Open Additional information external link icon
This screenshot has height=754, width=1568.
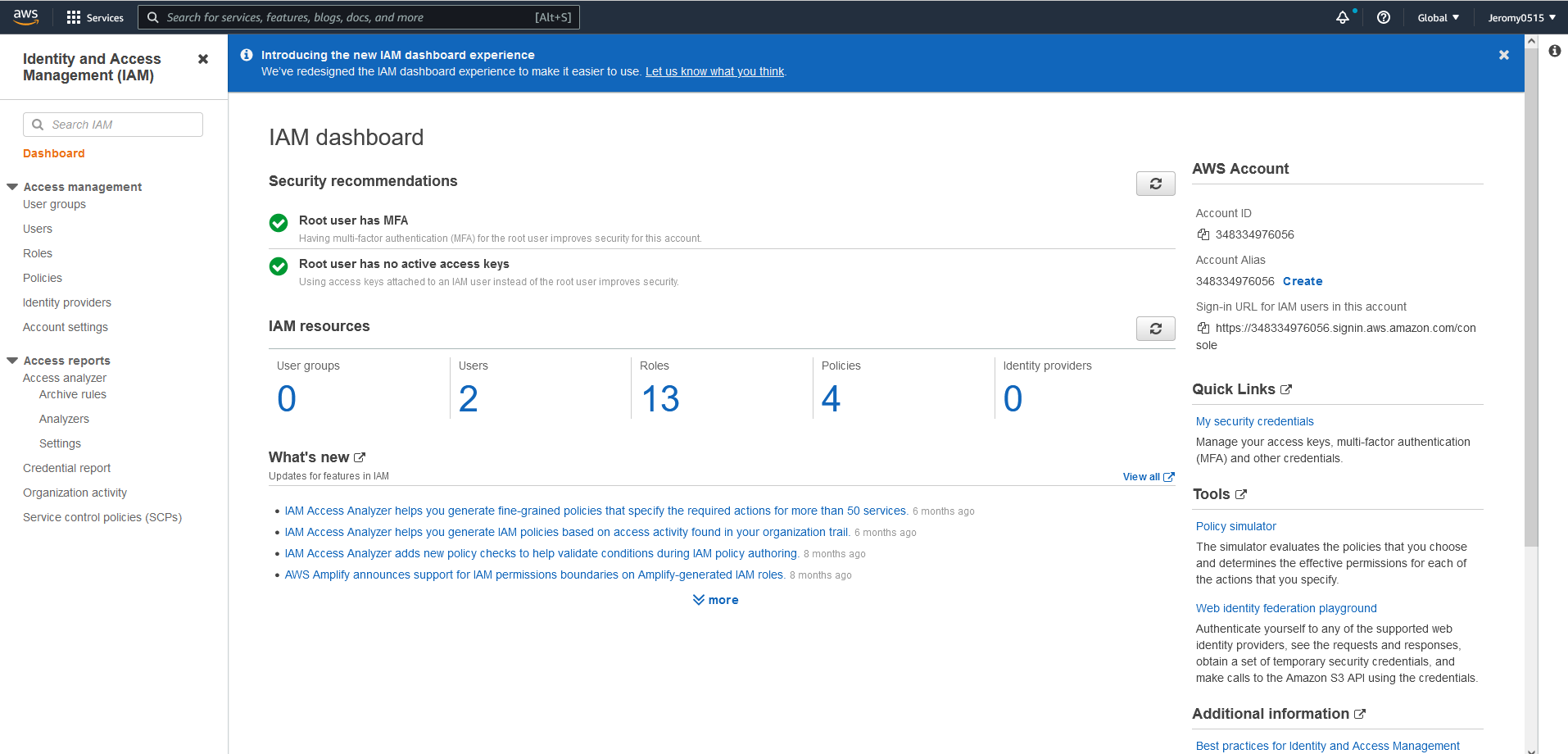coord(1360,714)
